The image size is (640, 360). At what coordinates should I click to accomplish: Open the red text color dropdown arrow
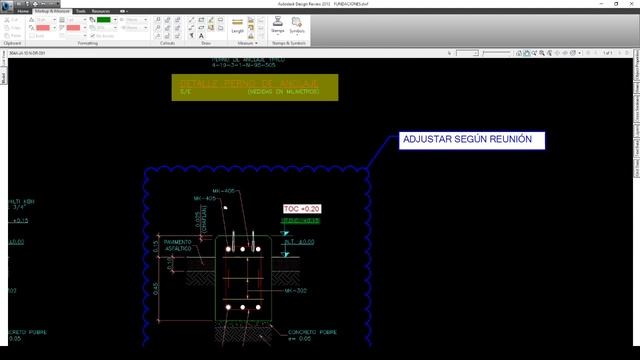[54, 28]
